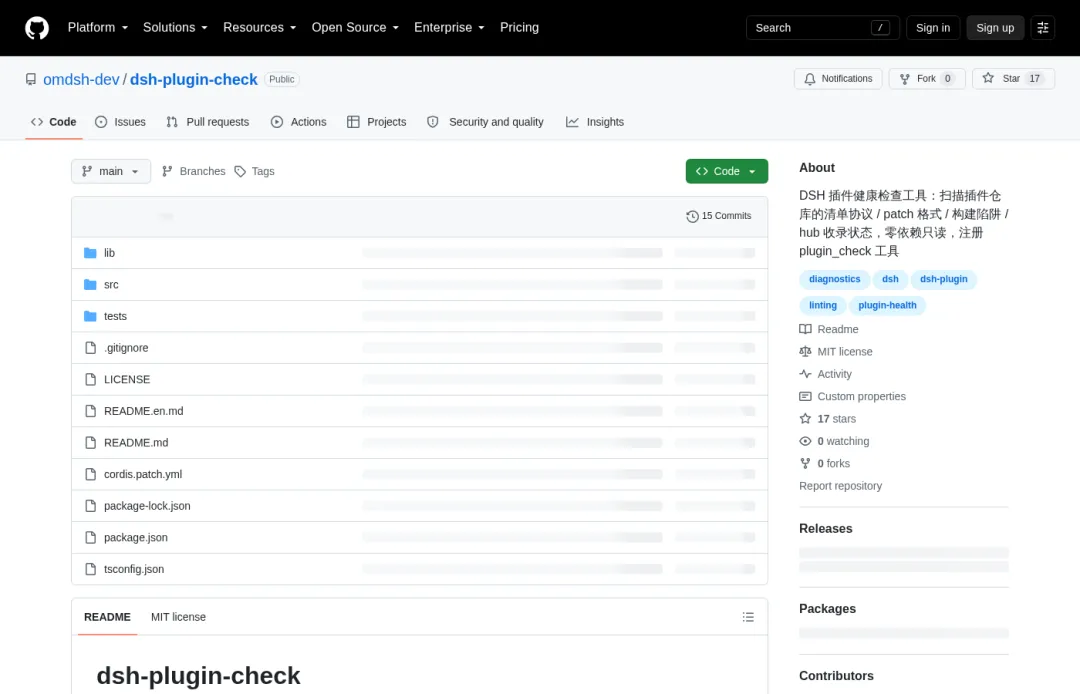Open the tsconfig.json file

(134, 569)
